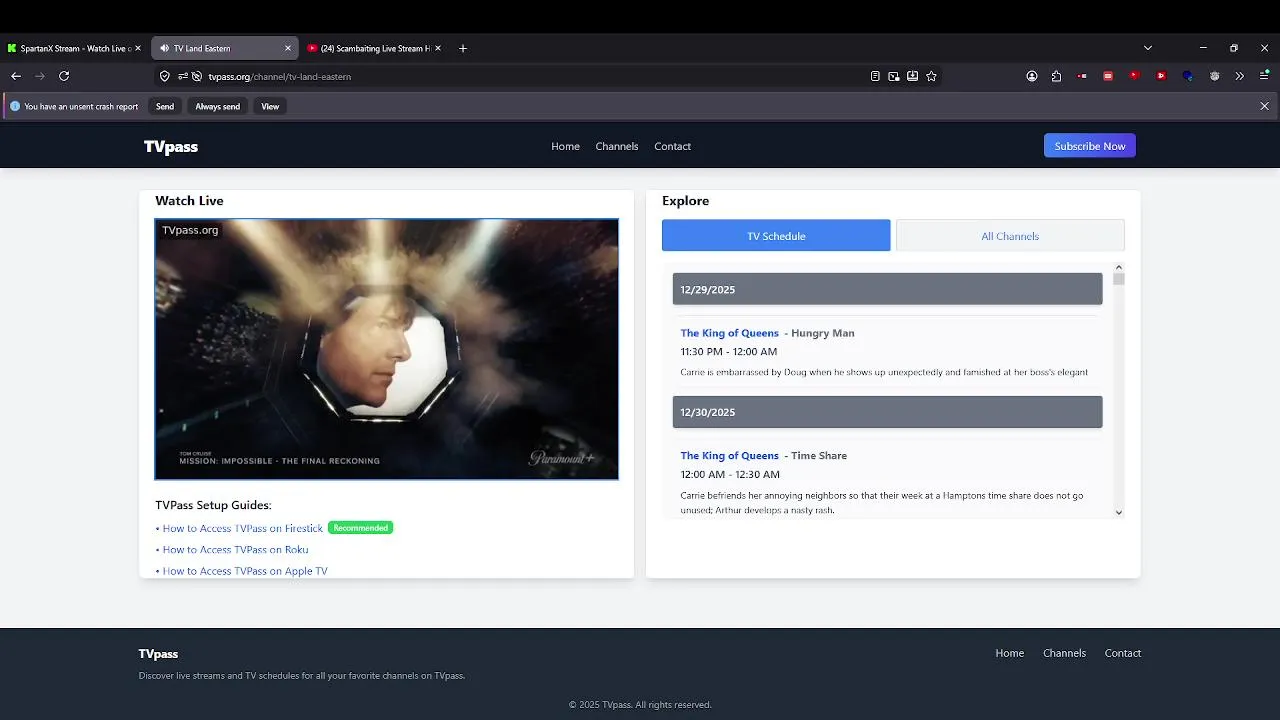Click Always send for crash reports

tap(217, 106)
